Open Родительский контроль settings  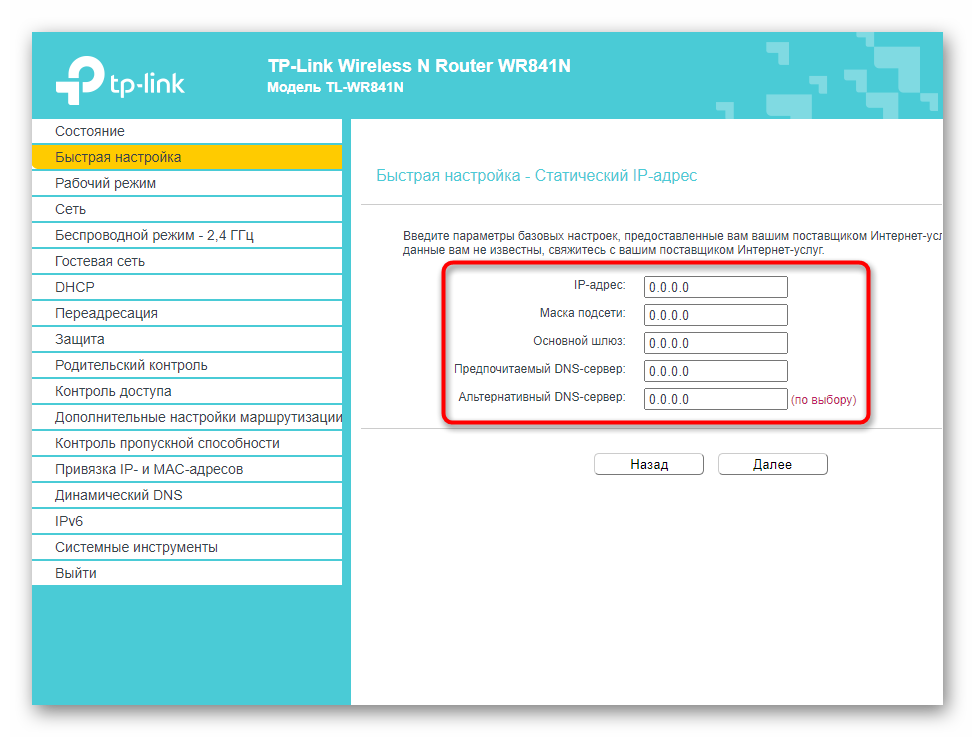(x=131, y=365)
